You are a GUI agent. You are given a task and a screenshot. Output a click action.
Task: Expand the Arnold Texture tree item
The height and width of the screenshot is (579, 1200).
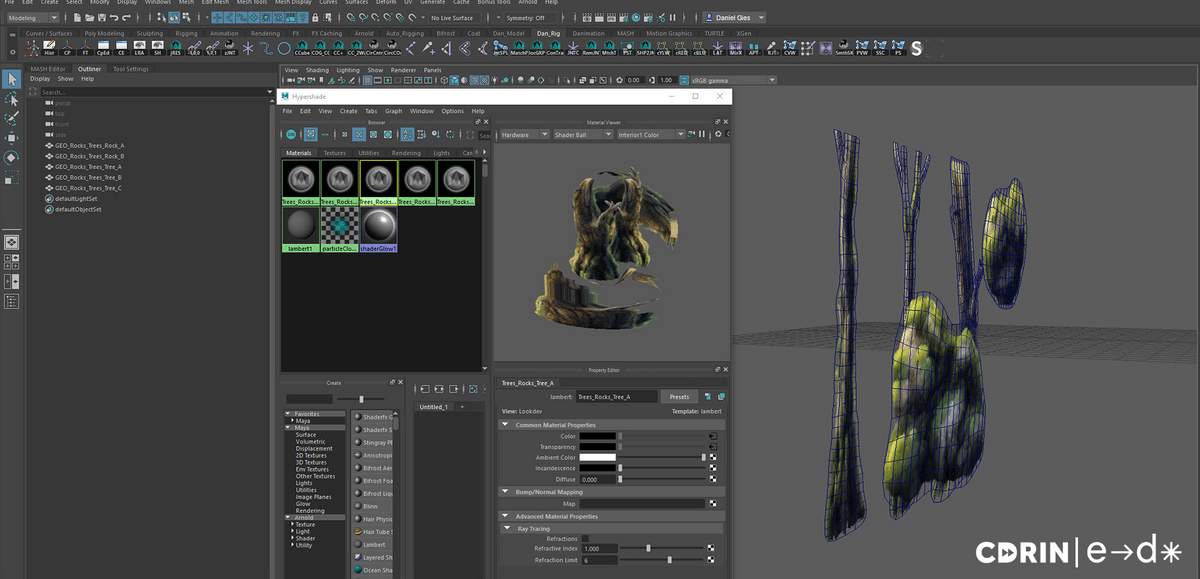[x=292, y=524]
